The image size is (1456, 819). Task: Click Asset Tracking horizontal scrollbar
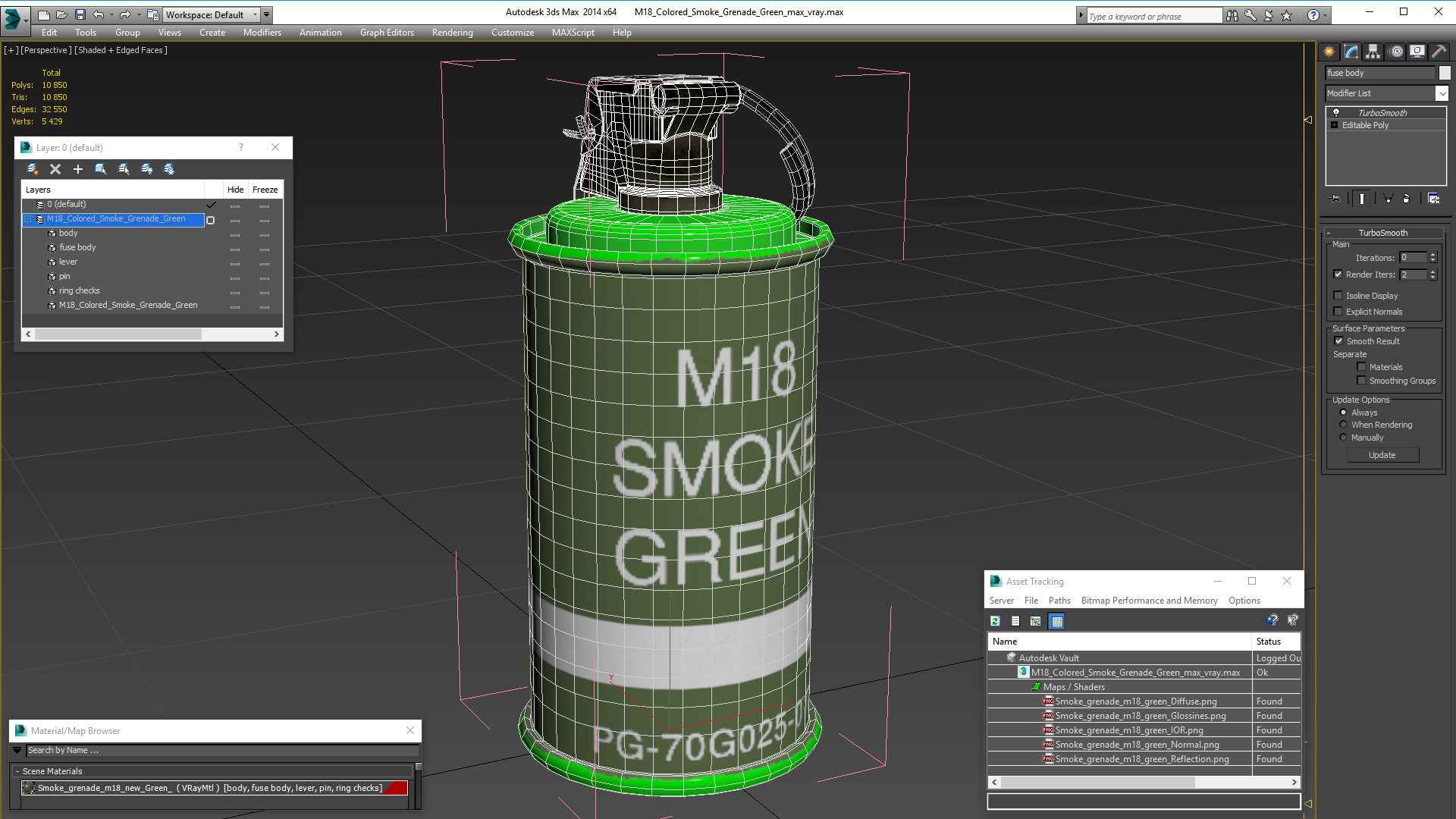tap(1144, 782)
